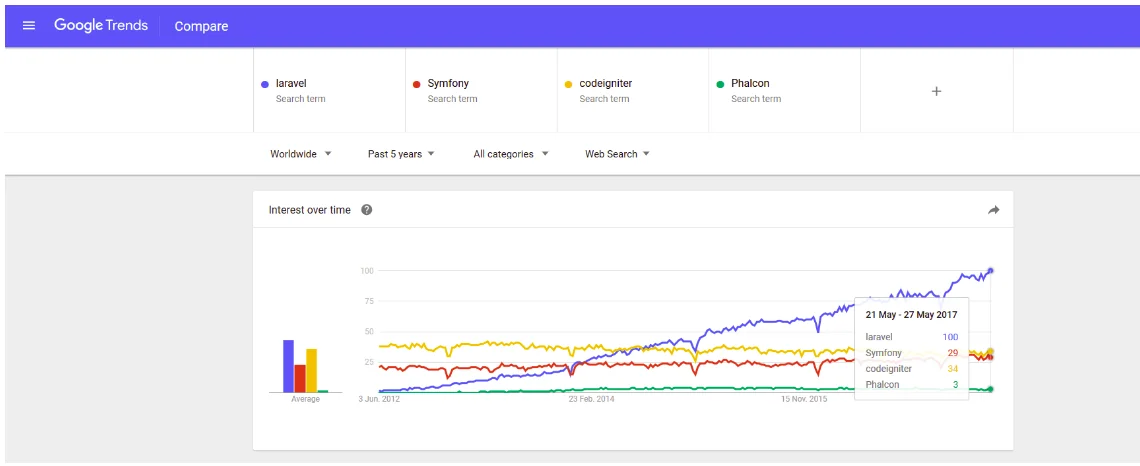This screenshot has height=466, width=1140.
Task: Click the green Phalcon color dot
Action: click(720, 84)
